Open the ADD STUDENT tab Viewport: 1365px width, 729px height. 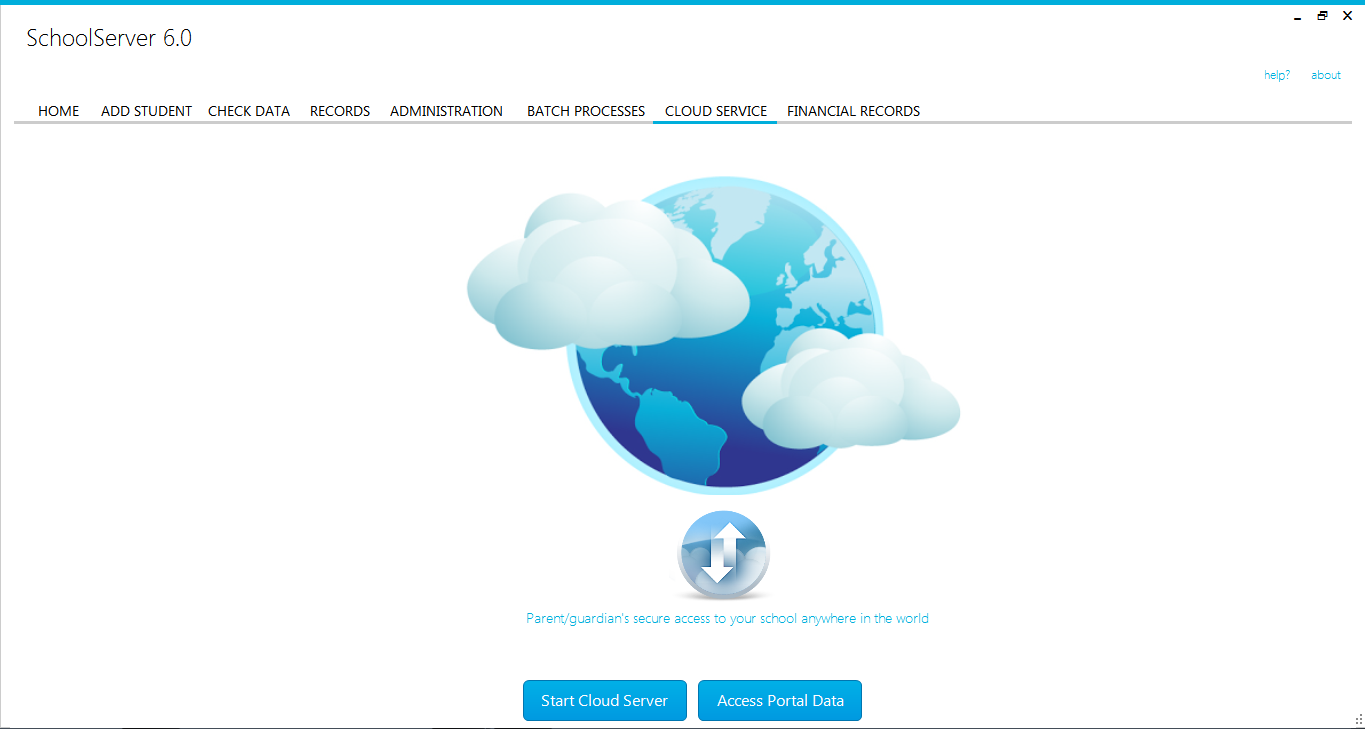146,111
